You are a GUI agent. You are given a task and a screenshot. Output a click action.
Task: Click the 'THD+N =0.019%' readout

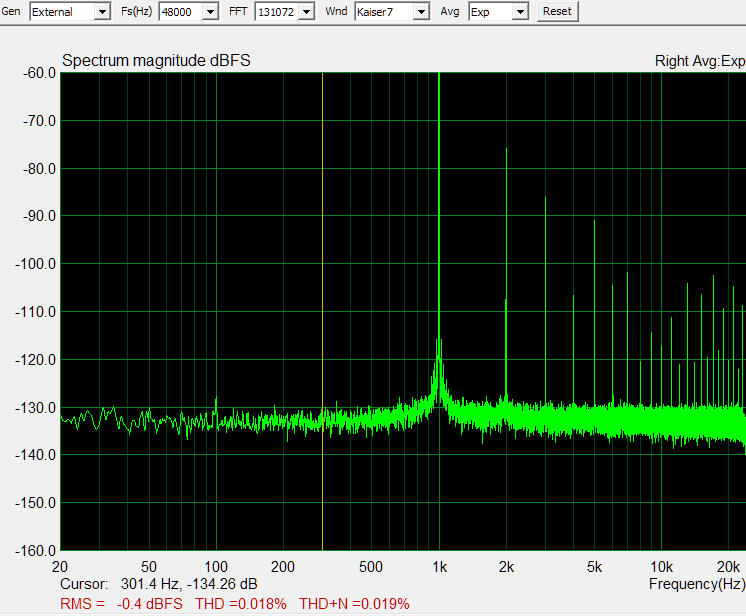[354, 604]
